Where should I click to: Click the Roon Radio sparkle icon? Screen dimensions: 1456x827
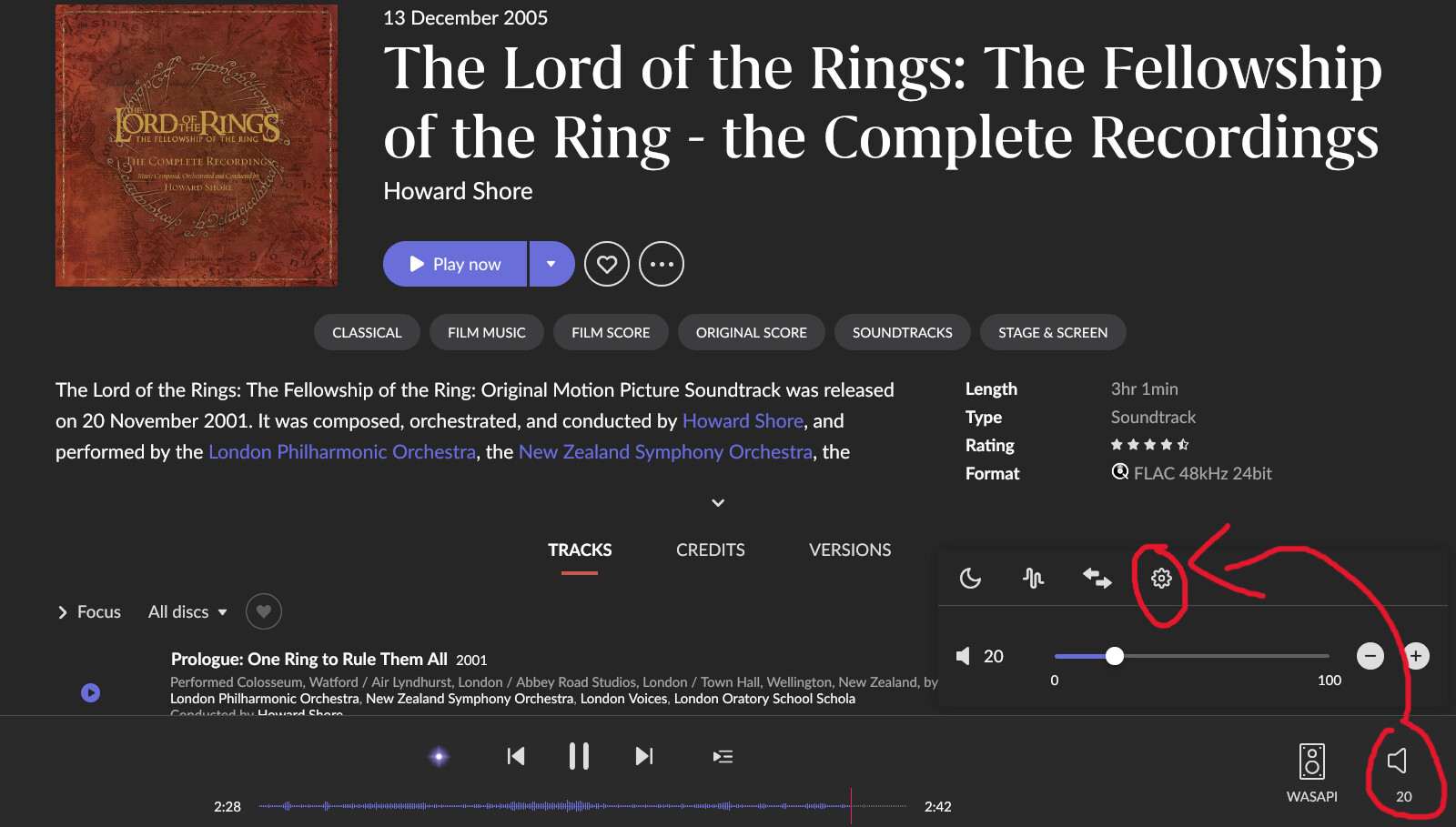point(439,756)
